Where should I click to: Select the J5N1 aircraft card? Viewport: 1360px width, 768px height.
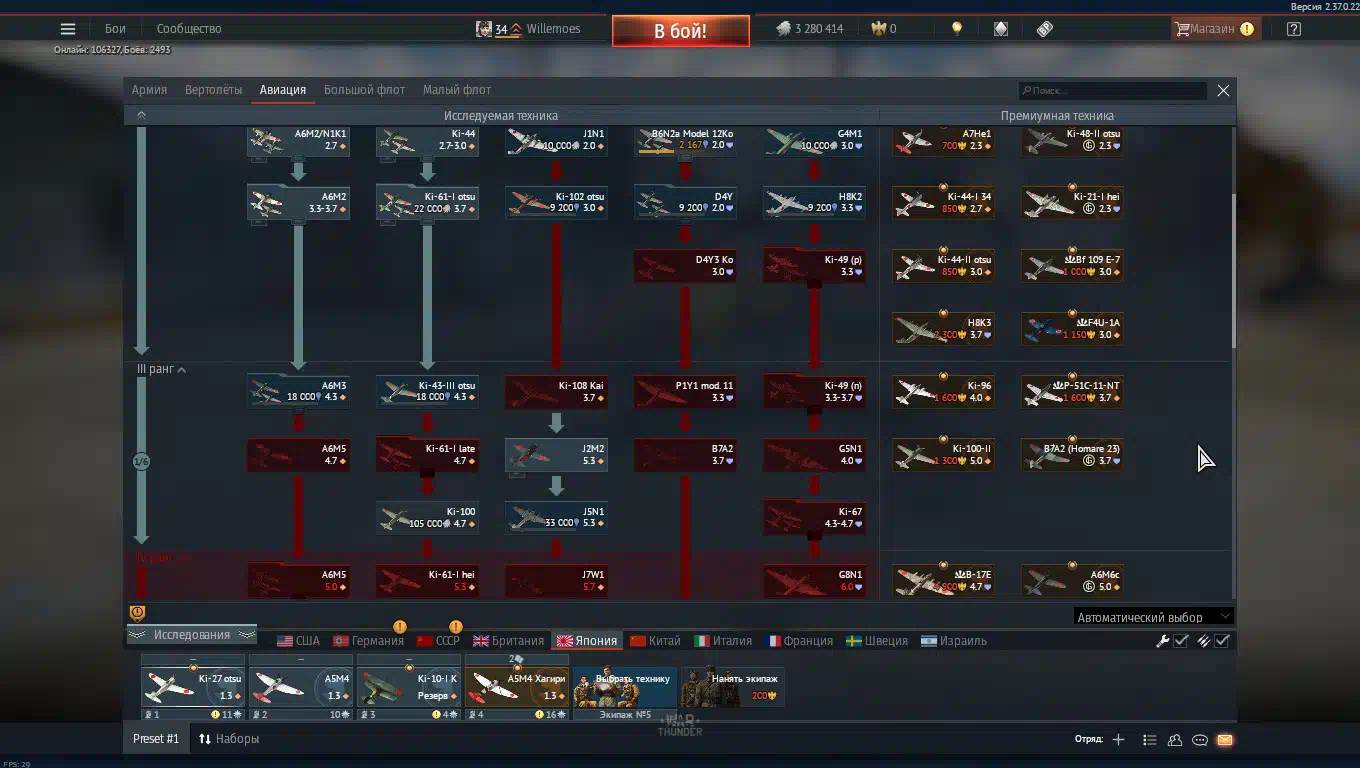coord(556,518)
